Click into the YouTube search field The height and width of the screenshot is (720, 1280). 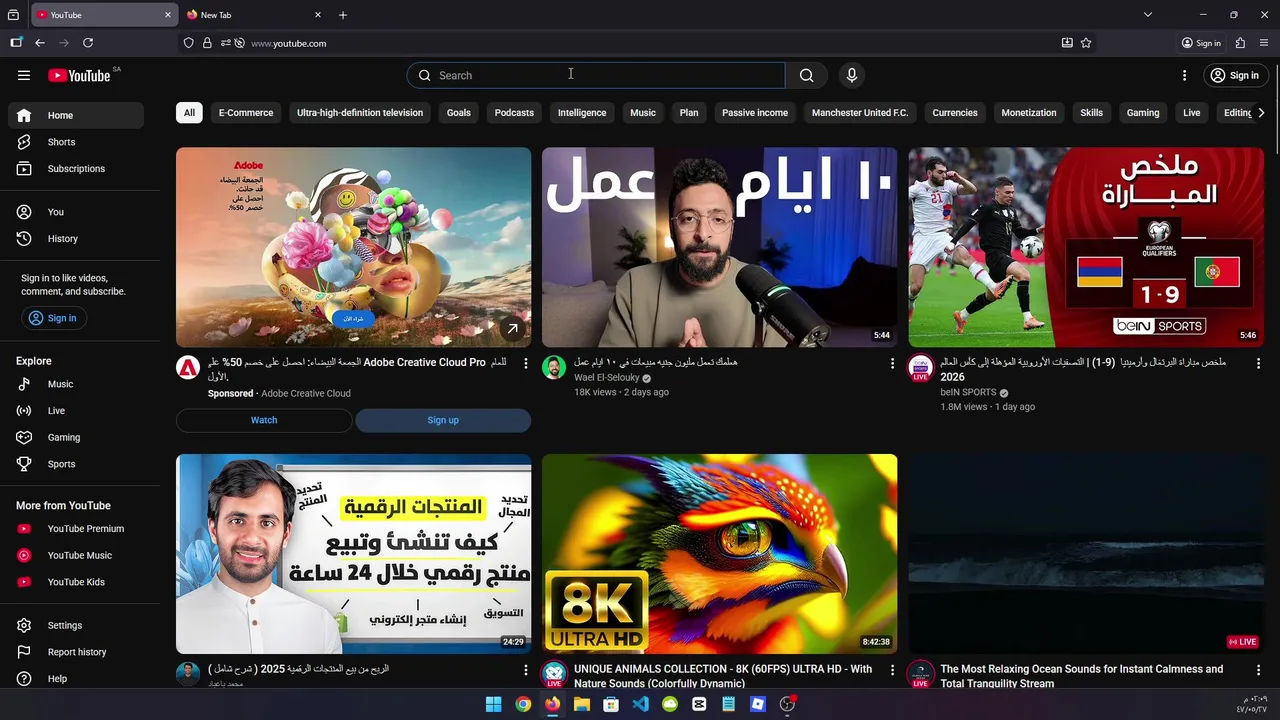pos(596,75)
